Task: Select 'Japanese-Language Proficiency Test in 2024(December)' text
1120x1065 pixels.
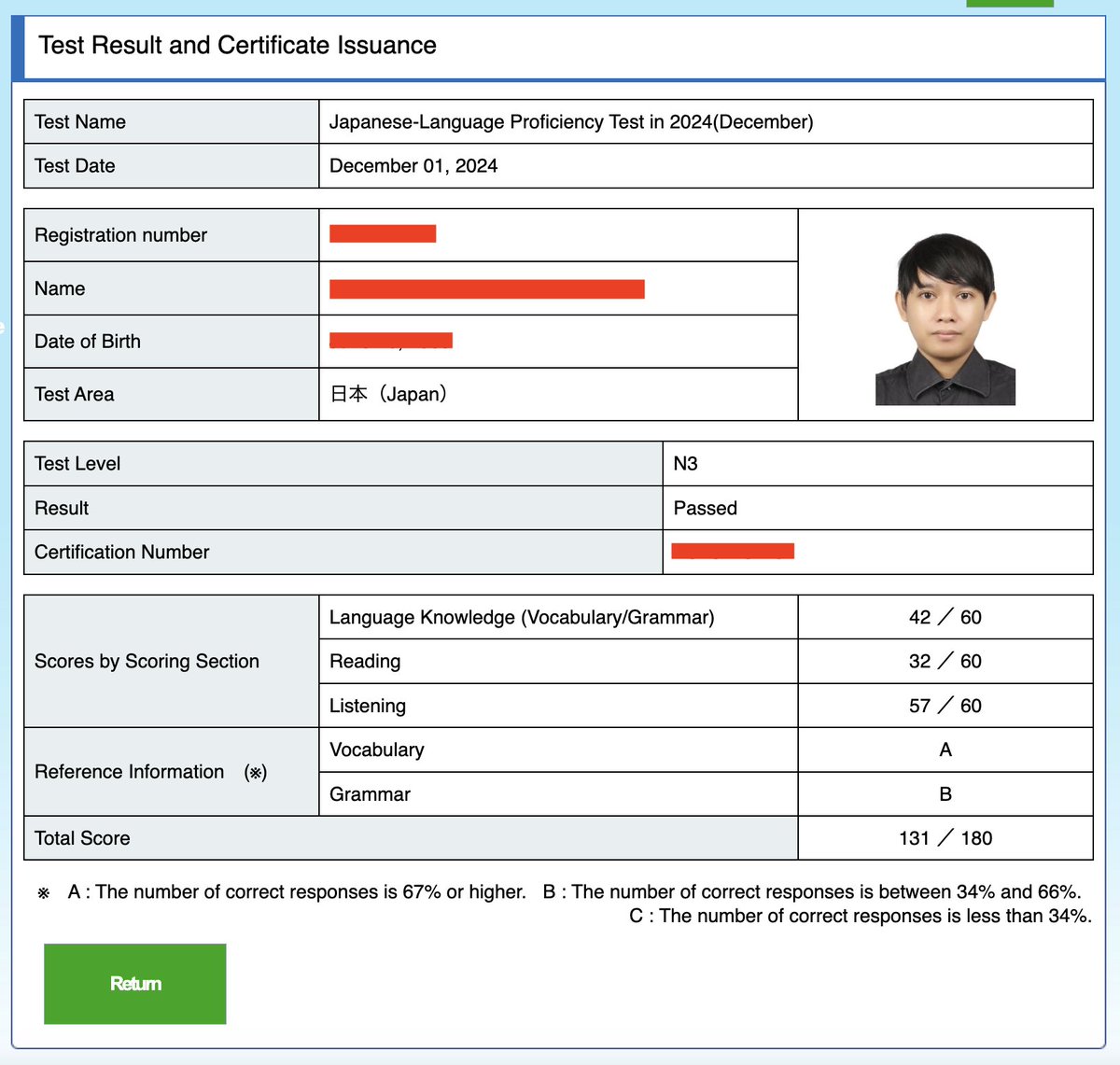Action: click(571, 121)
